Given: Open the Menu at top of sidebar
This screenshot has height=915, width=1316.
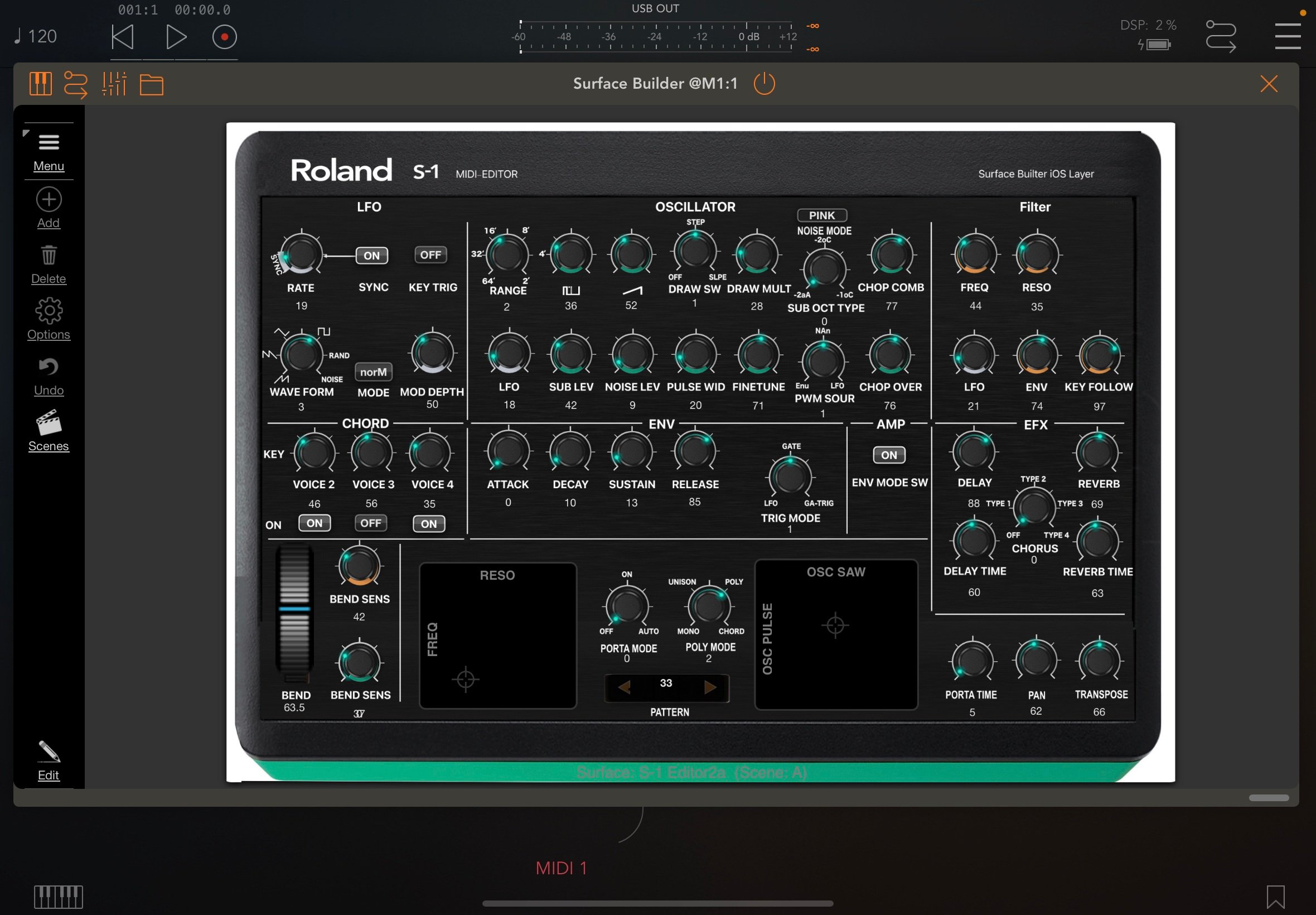Looking at the screenshot, I should [x=48, y=142].
